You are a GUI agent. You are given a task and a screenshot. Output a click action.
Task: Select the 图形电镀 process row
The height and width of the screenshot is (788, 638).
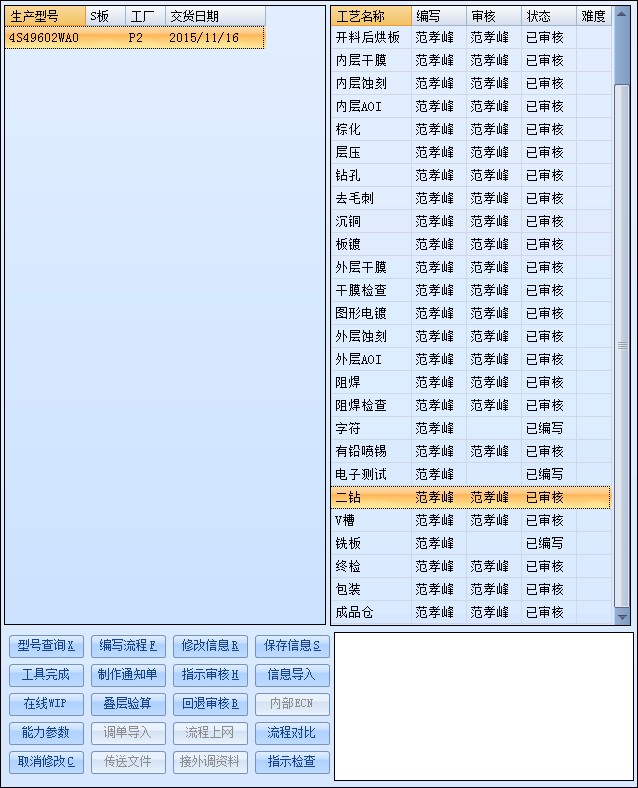[471, 314]
